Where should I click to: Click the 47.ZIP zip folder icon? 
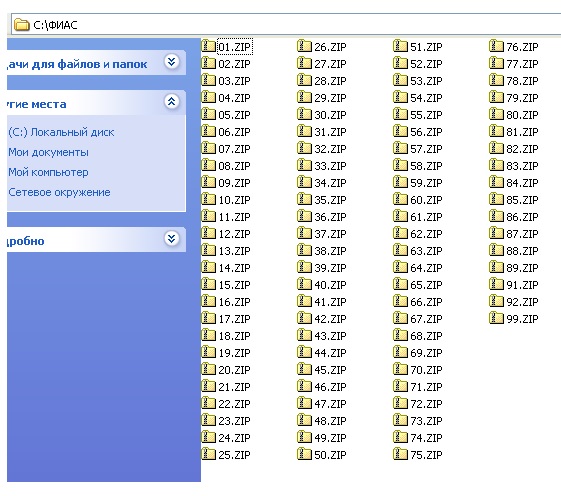tap(304, 403)
